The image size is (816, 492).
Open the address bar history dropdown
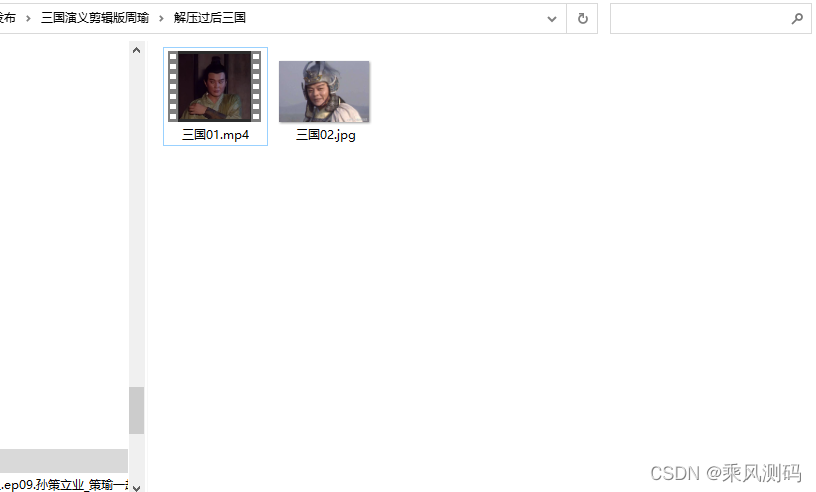point(552,19)
